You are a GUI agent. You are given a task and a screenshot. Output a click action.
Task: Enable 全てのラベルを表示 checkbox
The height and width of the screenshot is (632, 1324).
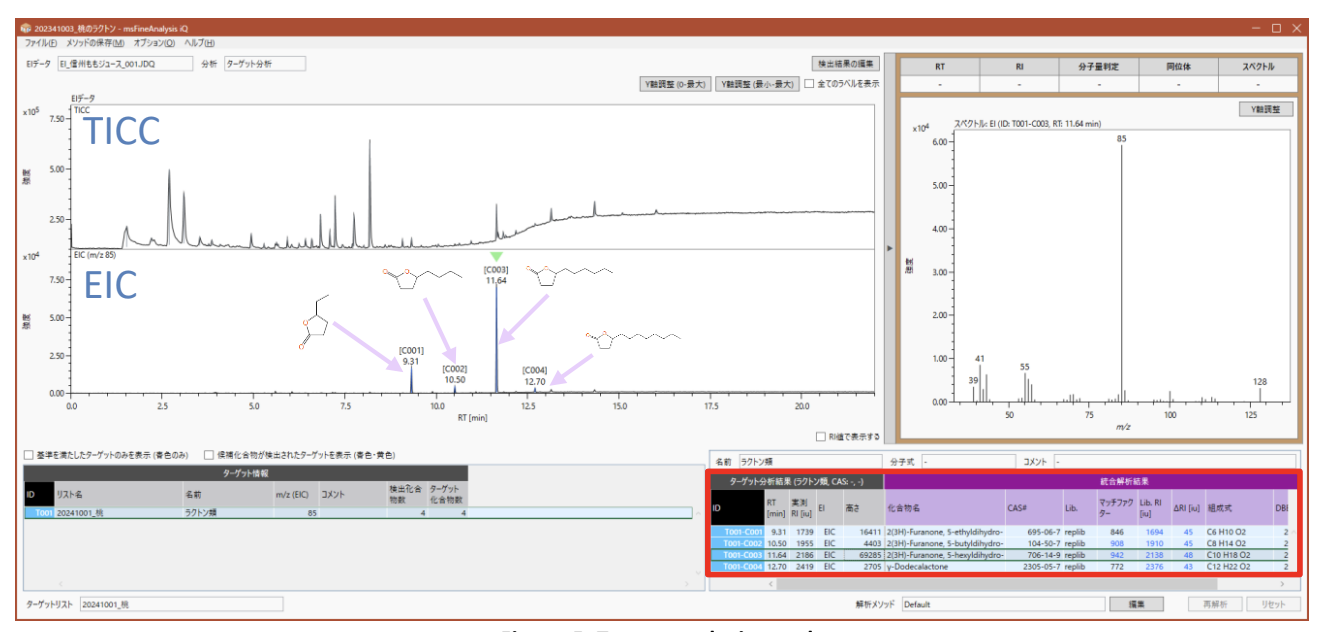811,84
